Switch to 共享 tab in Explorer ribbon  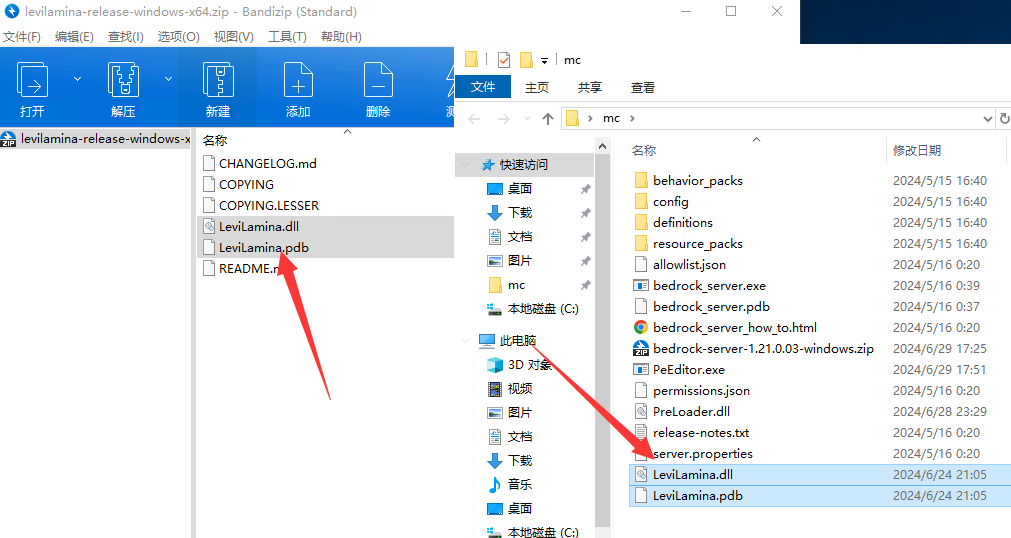589,87
